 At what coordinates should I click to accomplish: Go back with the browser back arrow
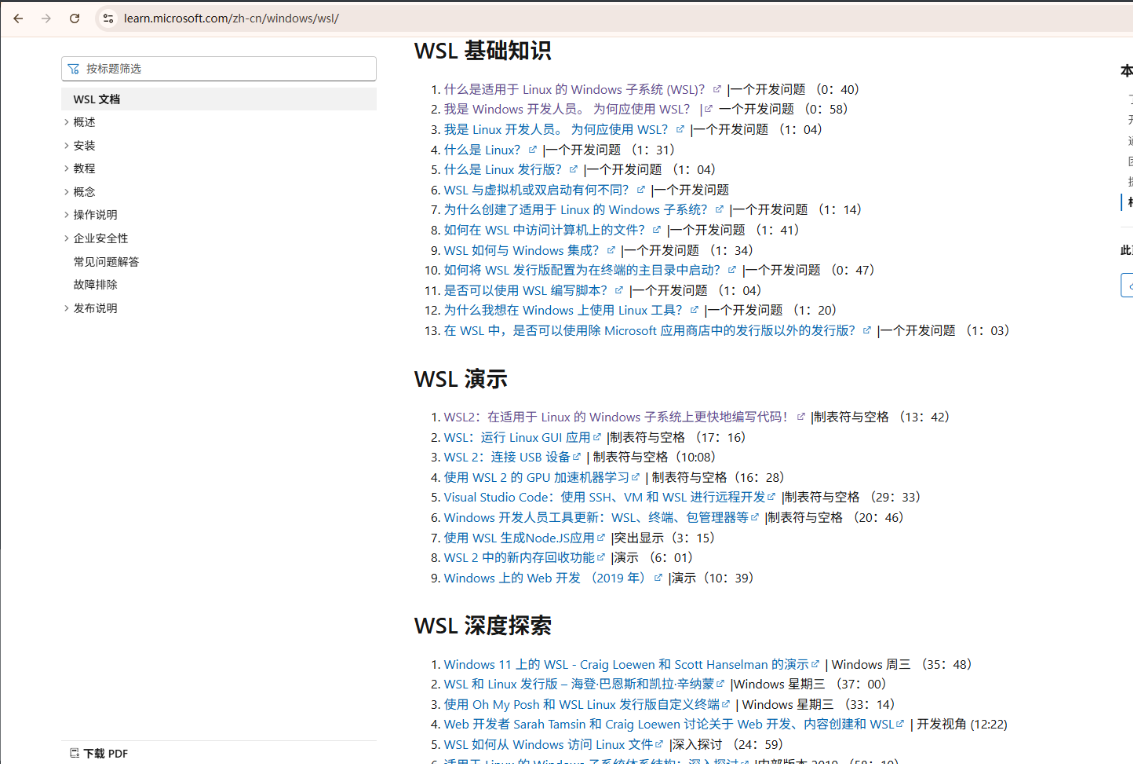tap(18, 19)
